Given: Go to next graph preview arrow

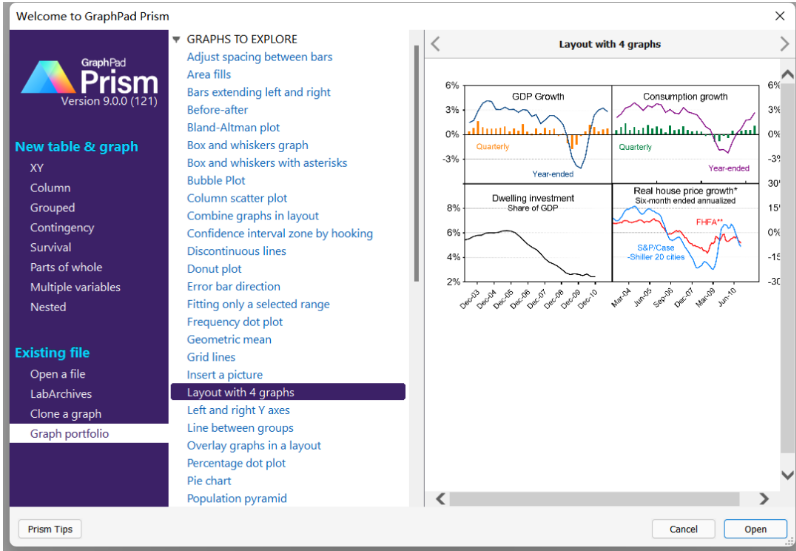Looking at the screenshot, I should pos(784,44).
